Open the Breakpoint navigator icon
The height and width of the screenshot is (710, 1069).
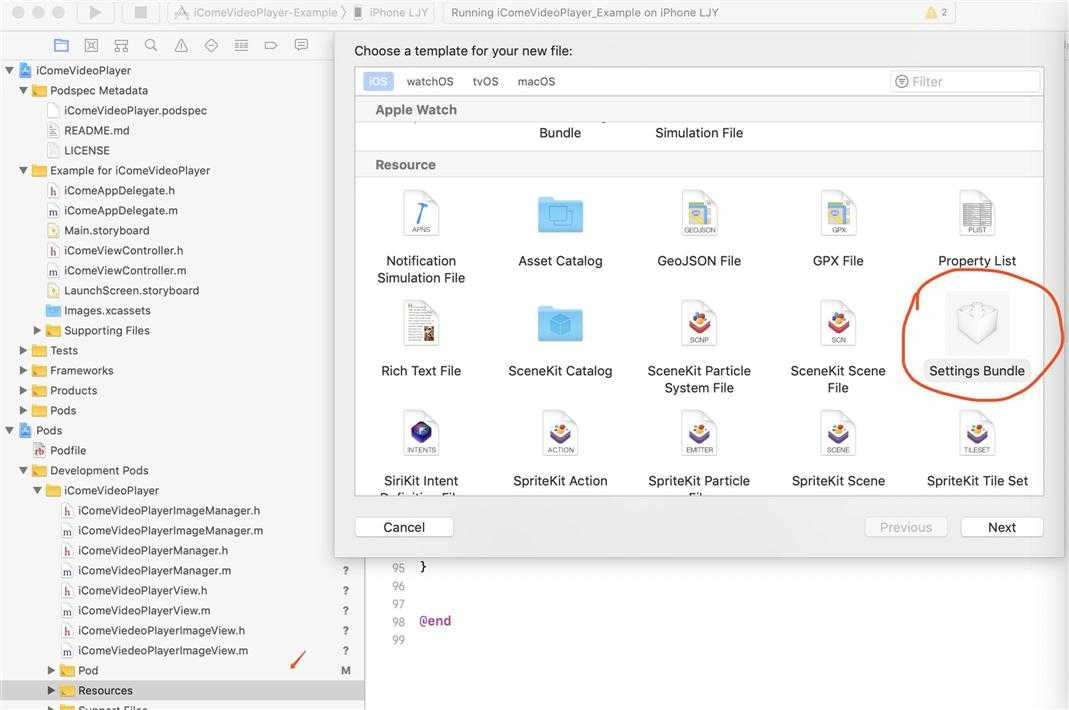tap(271, 45)
